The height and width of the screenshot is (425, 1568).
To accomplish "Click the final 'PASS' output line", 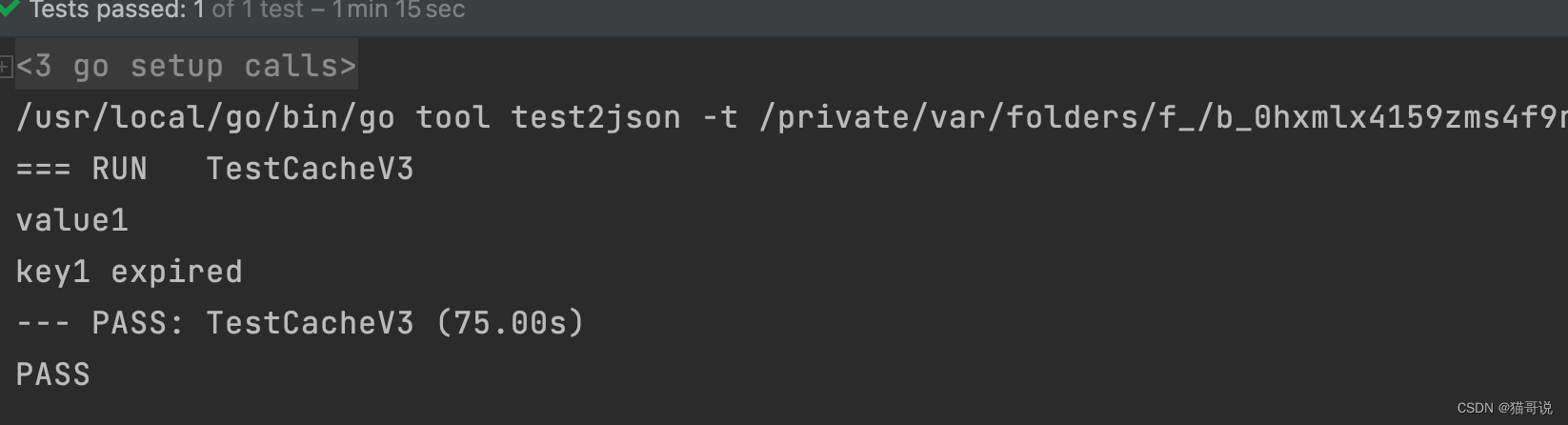I will point(52,374).
